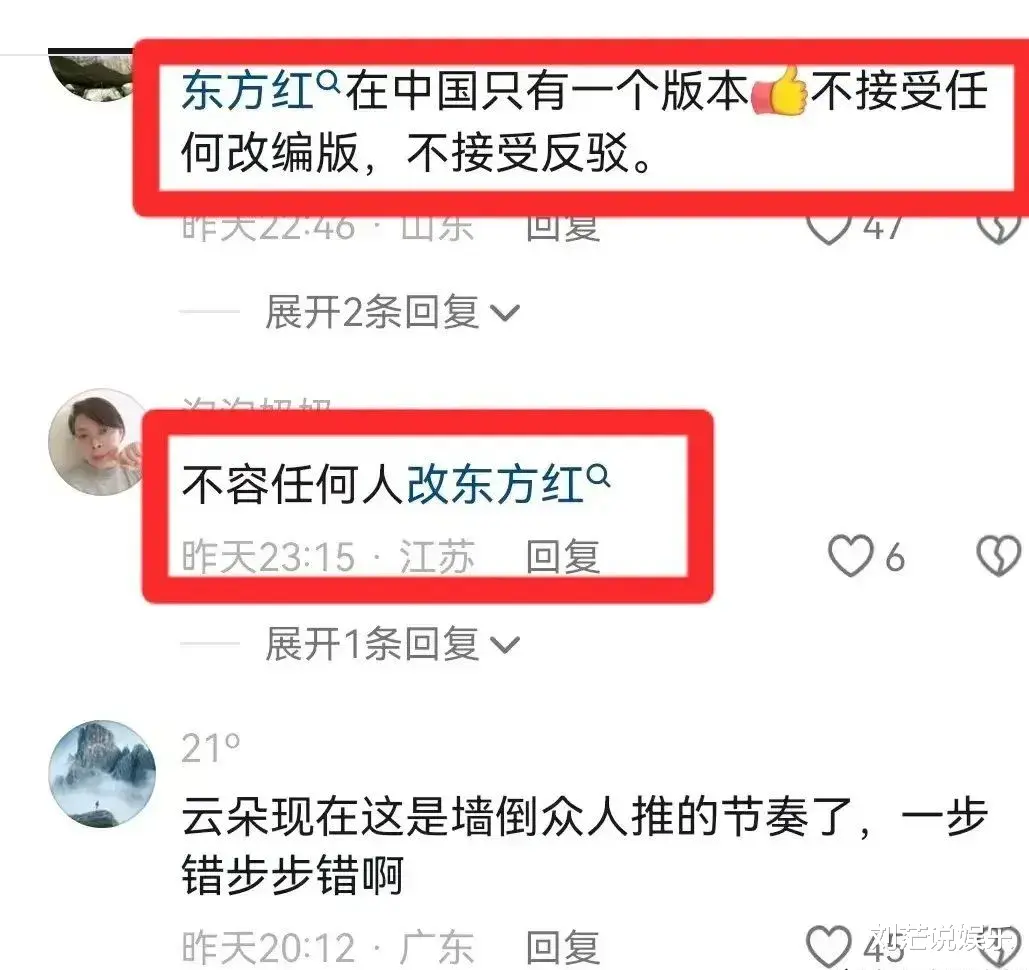View mountain avatar of user 21°
Screen dimensions: 1029x970
[102, 773]
